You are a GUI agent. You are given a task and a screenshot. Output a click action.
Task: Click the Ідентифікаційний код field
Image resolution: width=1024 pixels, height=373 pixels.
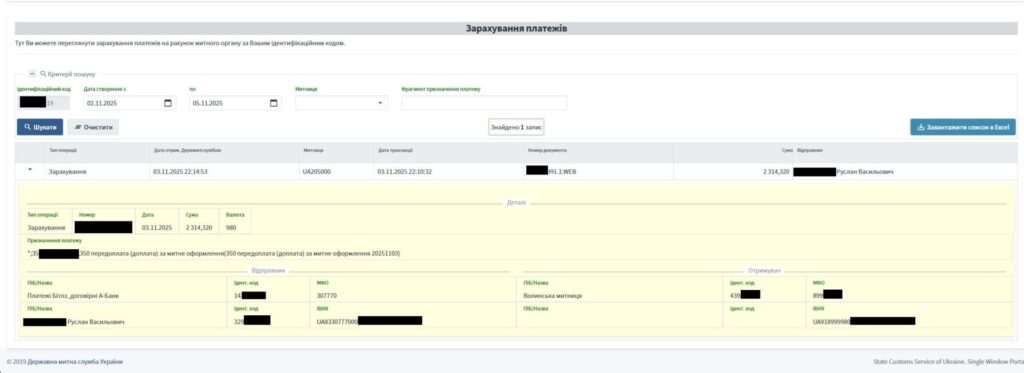tap(43, 103)
